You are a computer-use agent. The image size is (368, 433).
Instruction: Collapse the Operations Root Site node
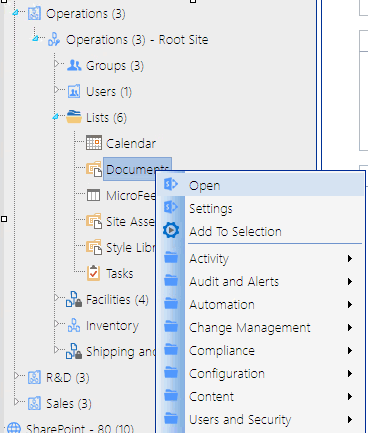(35, 38)
